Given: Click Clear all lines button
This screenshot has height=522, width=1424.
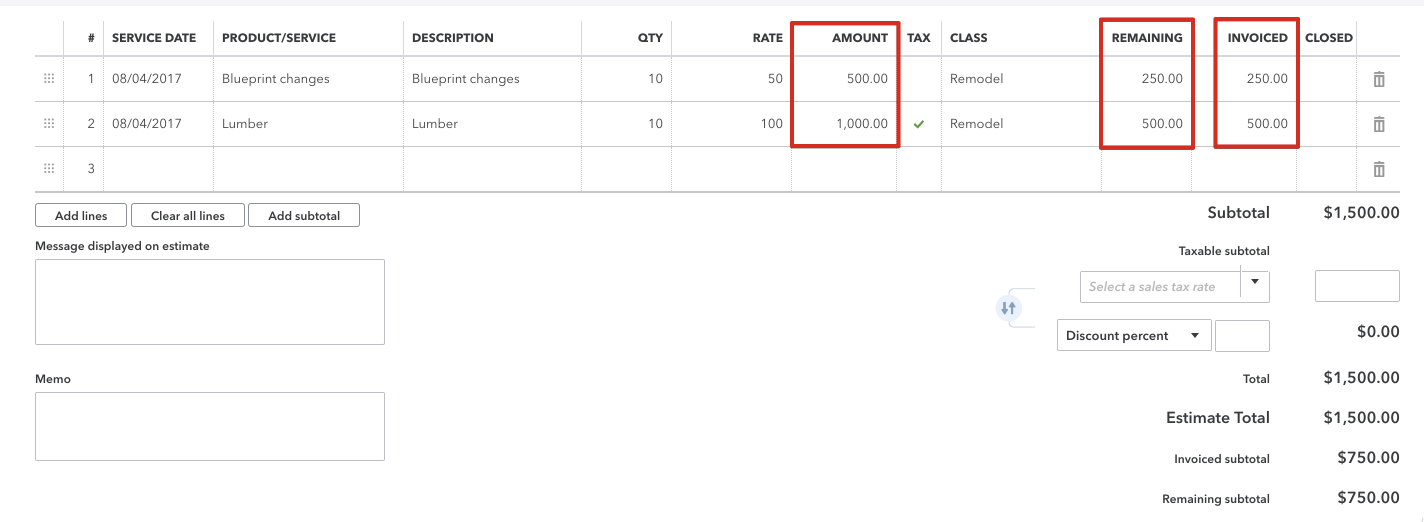Looking at the screenshot, I should pyautogui.click(x=188, y=215).
